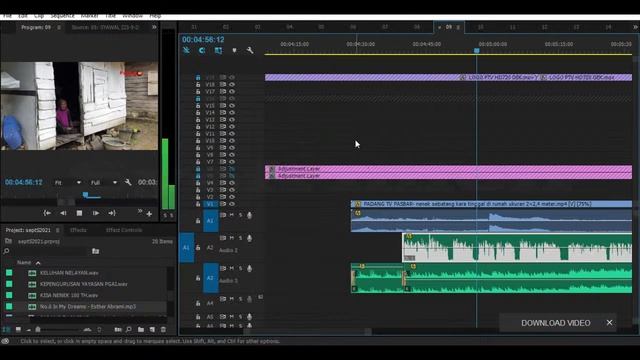
Task: Open Find in the Project panel footer
Action: point(129,329)
